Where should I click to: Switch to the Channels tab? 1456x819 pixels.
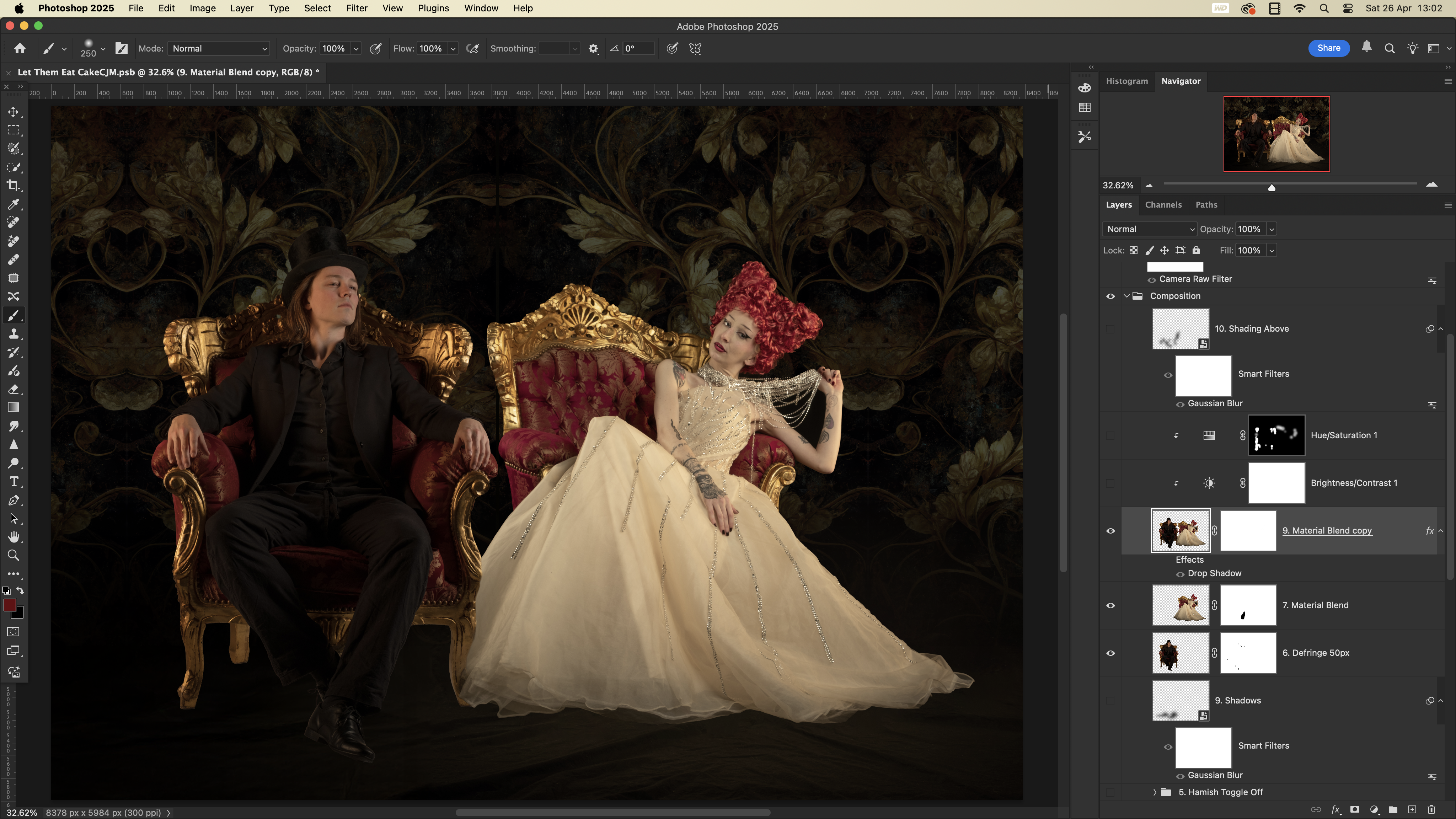[1163, 205]
